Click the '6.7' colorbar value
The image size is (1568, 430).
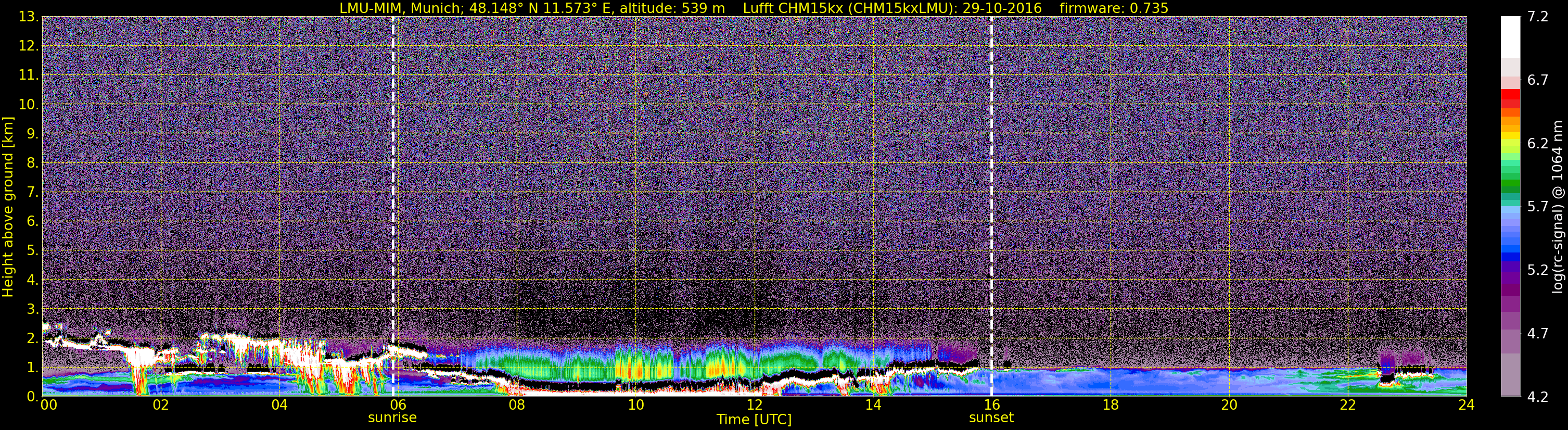1538,80
